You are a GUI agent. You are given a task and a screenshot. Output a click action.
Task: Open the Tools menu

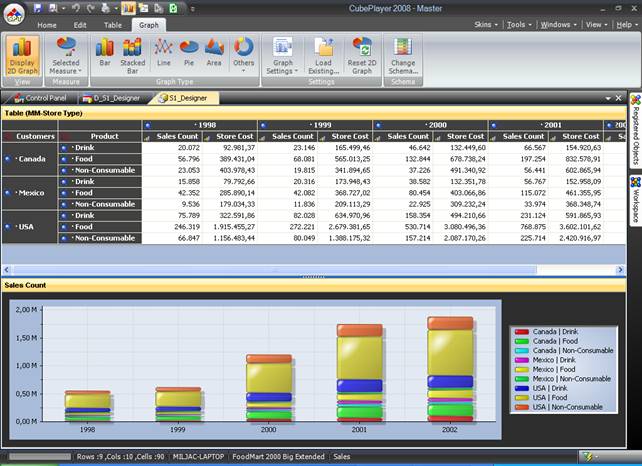pos(519,25)
